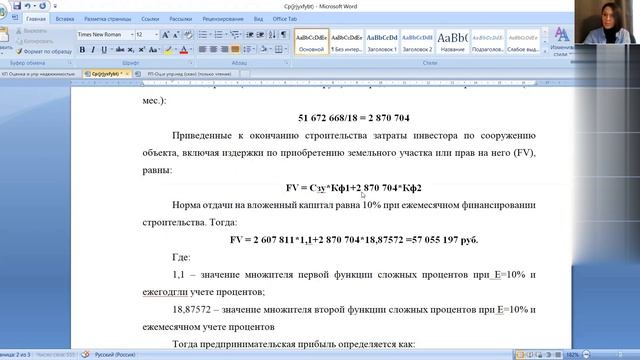The height and width of the screenshot is (360, 640).
Task: Expand the font name dropdown arrow
Action: pyautogui.click(x=132, y=35)
